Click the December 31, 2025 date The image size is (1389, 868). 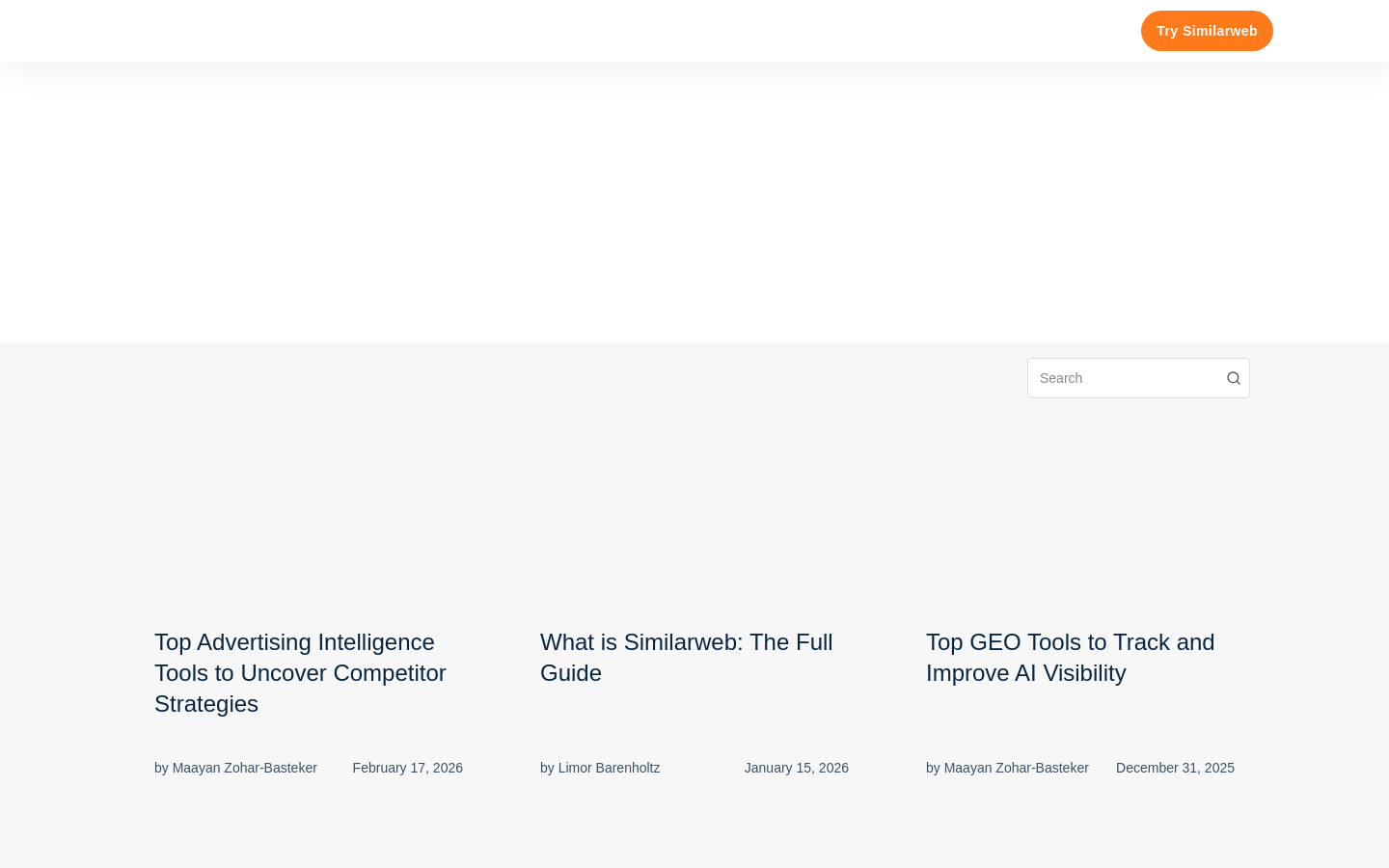1175,768
